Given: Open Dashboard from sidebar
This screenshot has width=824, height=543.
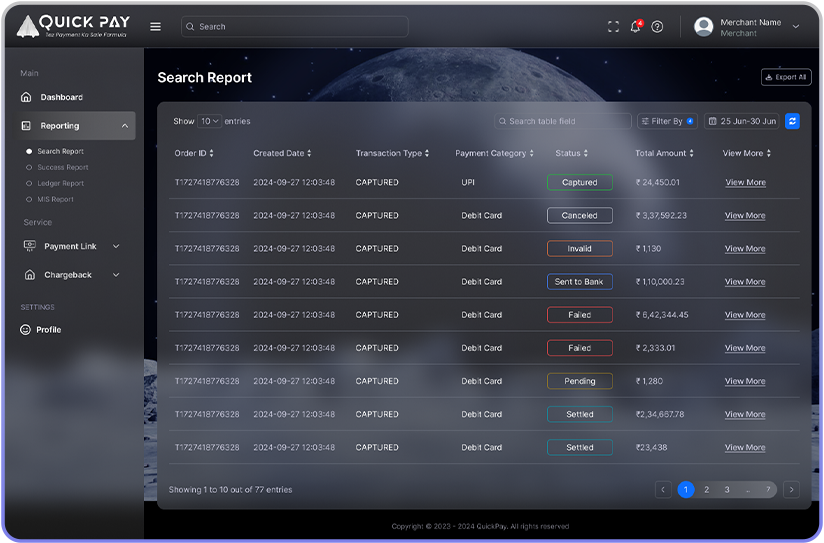Looking at the screenshot, I should pos(61,97).
